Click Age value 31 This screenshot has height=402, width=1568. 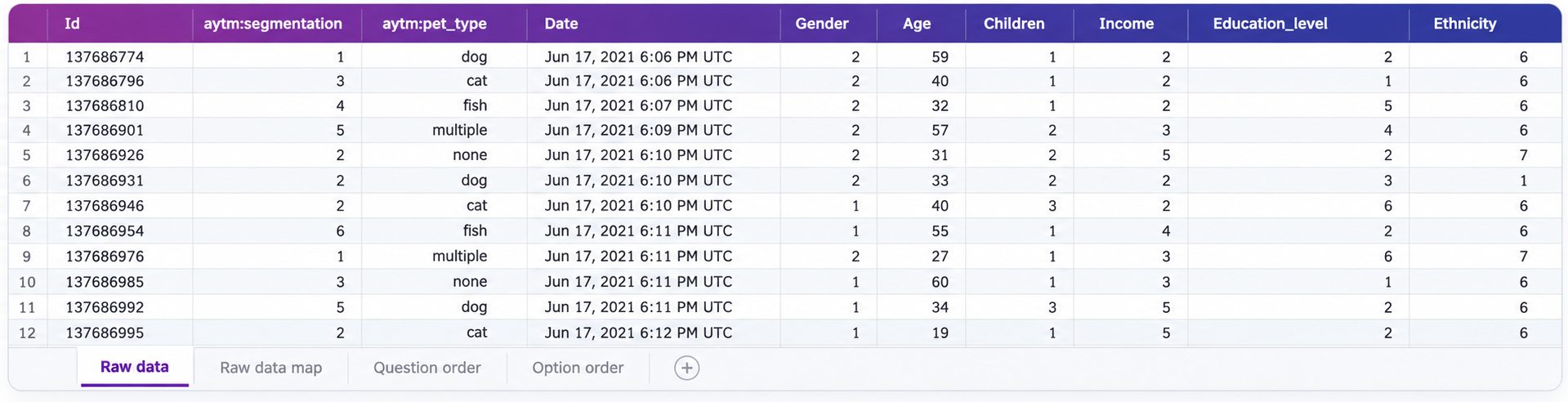(940, 155)
